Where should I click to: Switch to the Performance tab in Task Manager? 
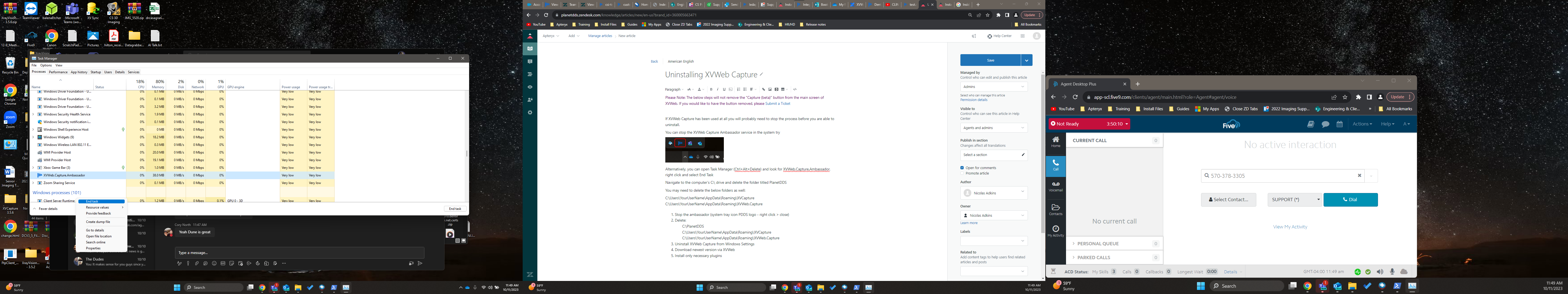tap(59, 72)
